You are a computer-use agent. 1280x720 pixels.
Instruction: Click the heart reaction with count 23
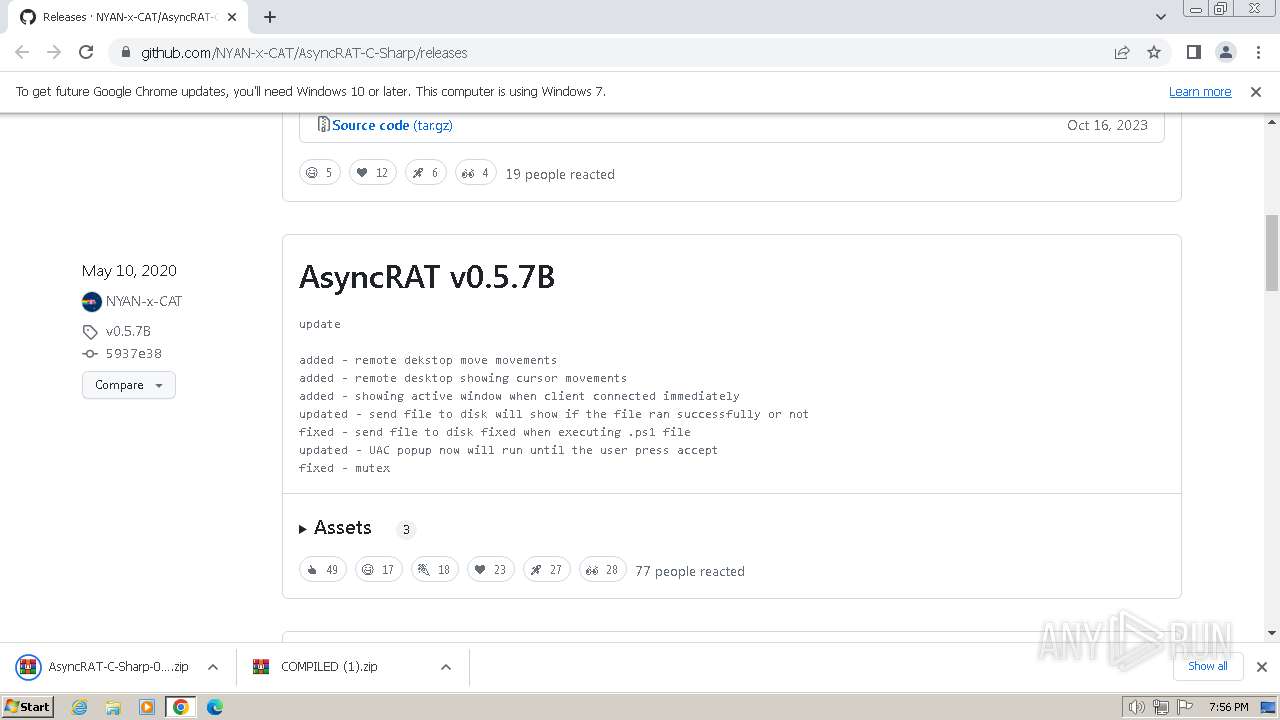click(491, 570)
